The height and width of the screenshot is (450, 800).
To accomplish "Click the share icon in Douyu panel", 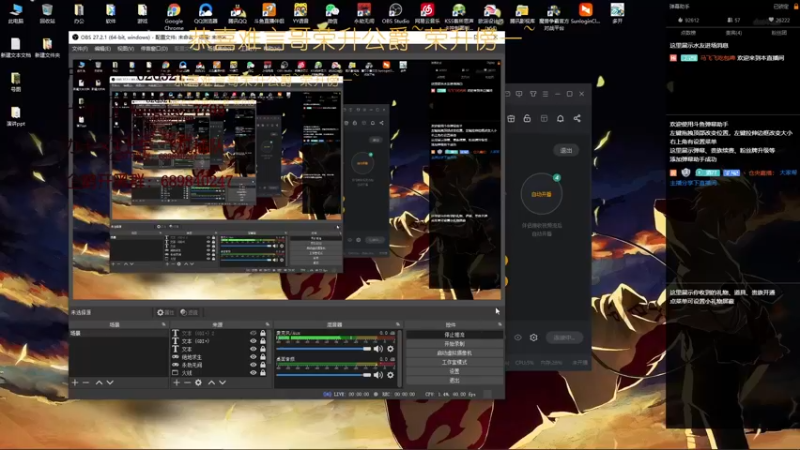I will point(577,118).
